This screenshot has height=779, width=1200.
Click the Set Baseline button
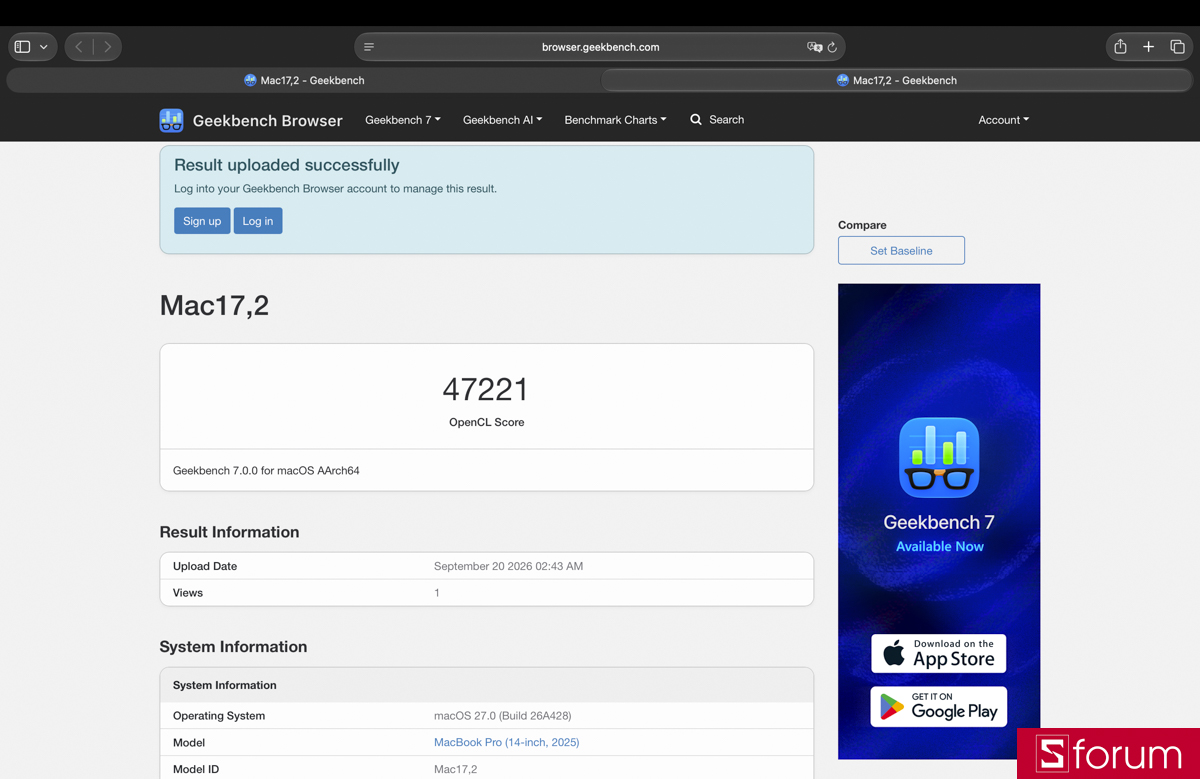[x=901, y=250]
